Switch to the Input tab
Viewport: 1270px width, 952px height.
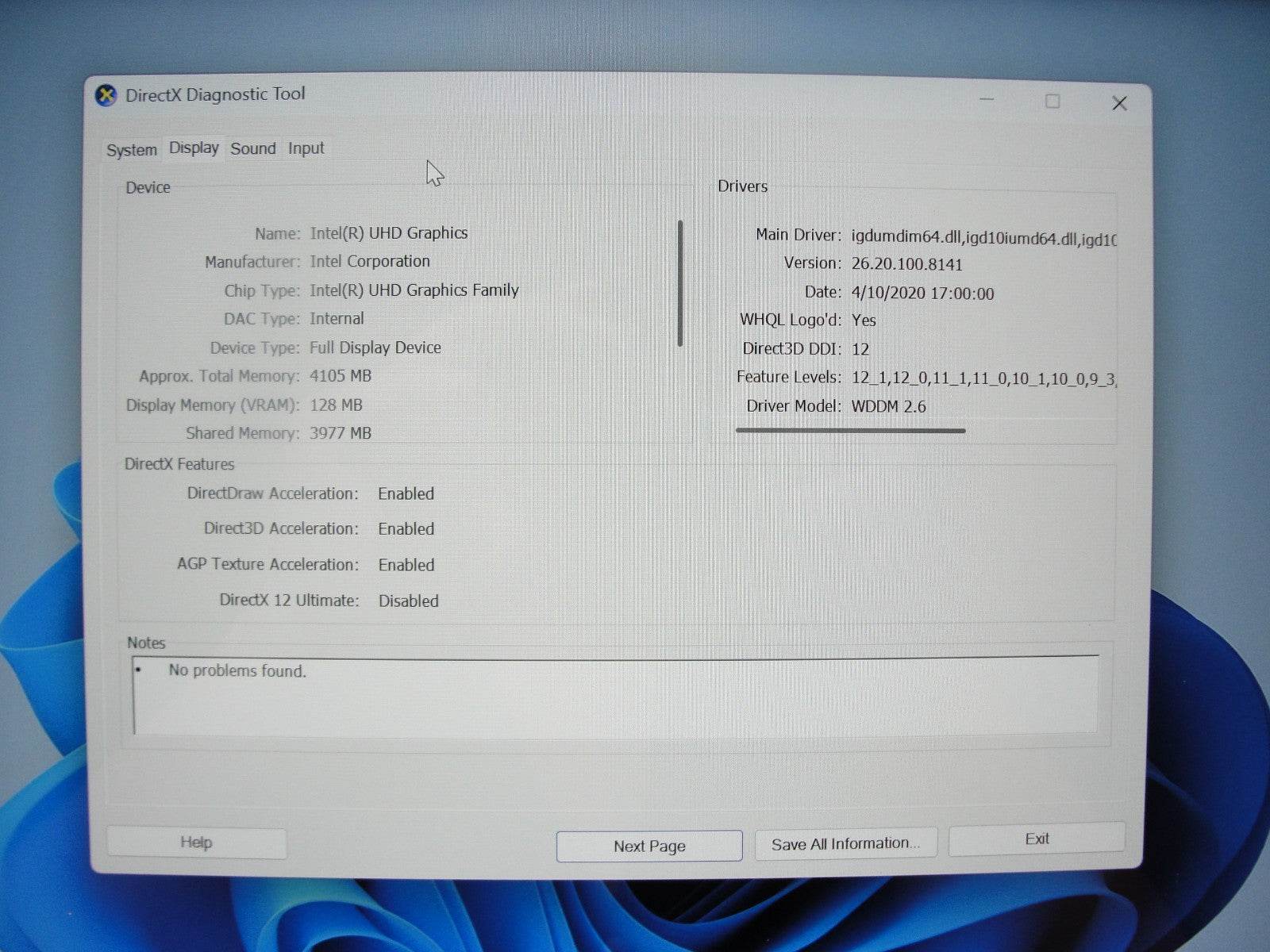[x=305, y=148]
